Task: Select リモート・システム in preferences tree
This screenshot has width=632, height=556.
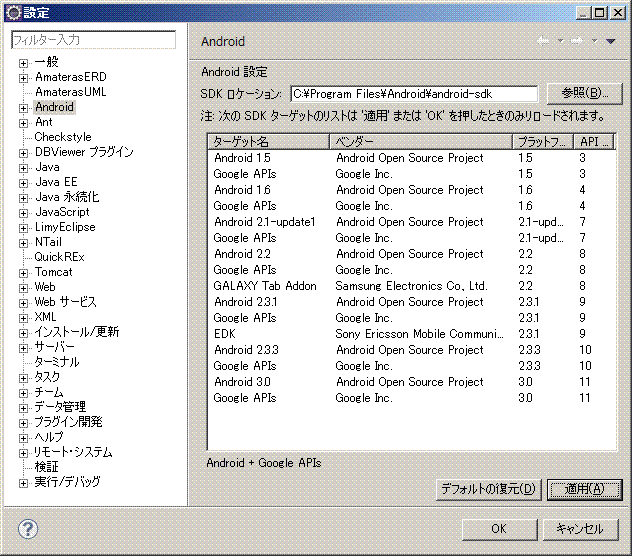Action: 73,452
